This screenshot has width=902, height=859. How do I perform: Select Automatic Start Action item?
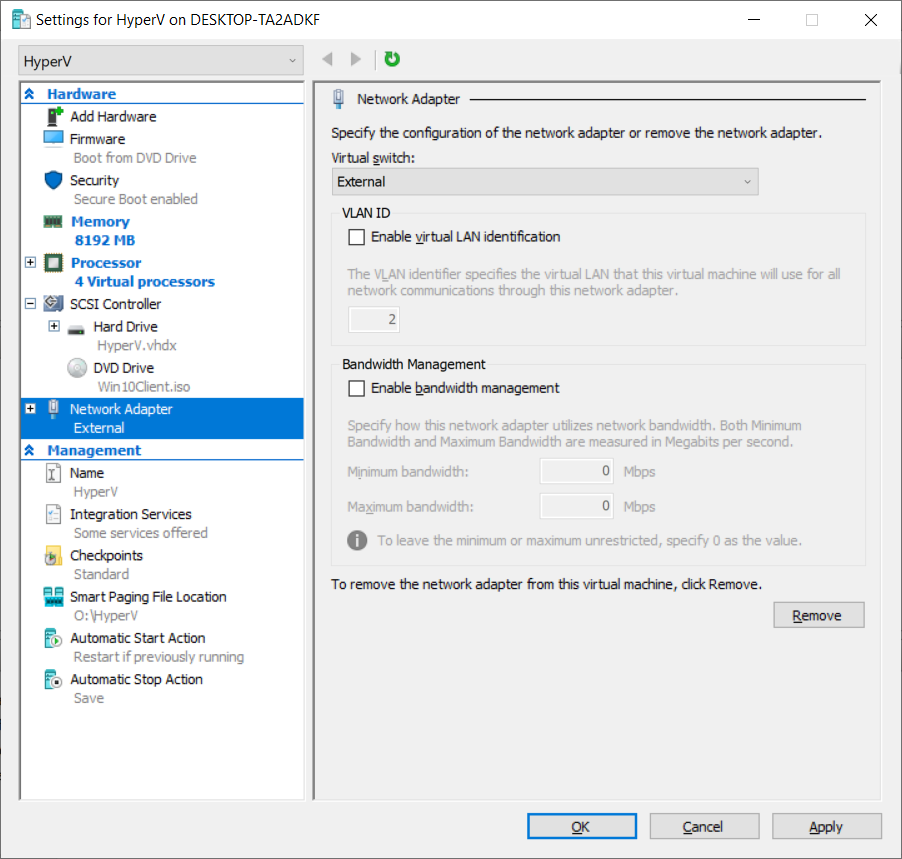(137, 638)
